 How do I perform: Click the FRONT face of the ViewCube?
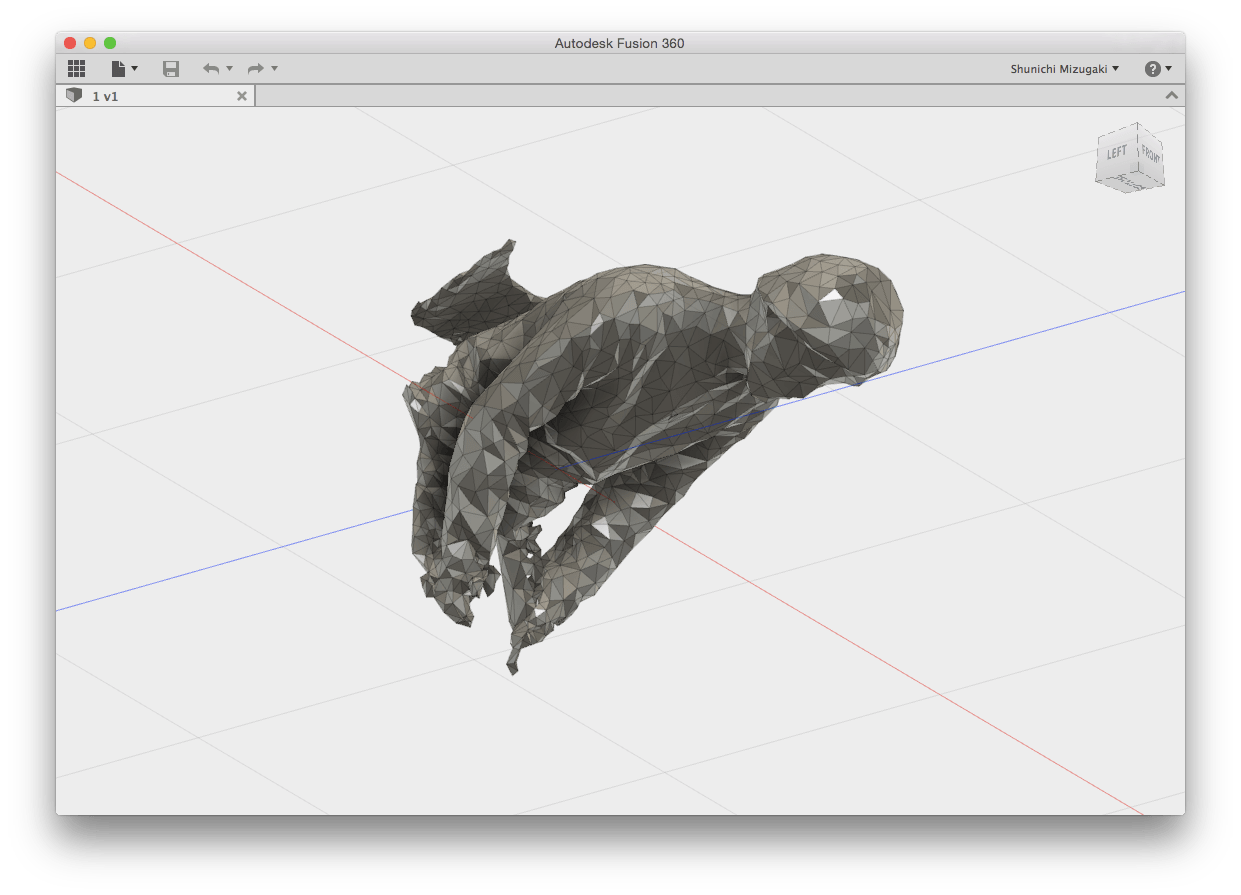(x=1151, y=156)
